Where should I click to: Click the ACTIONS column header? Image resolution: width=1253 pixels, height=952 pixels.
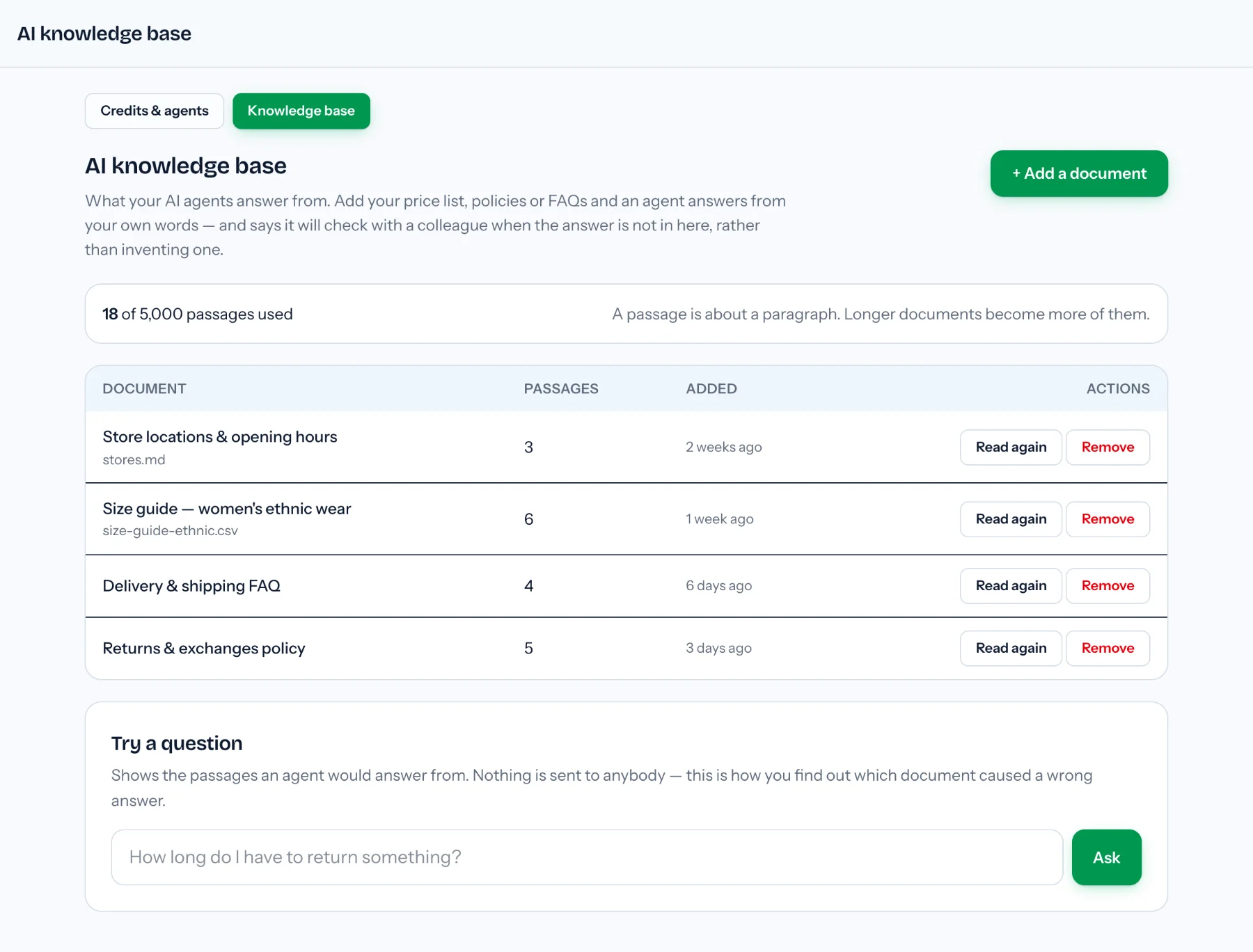click(x=1118, y=389)
